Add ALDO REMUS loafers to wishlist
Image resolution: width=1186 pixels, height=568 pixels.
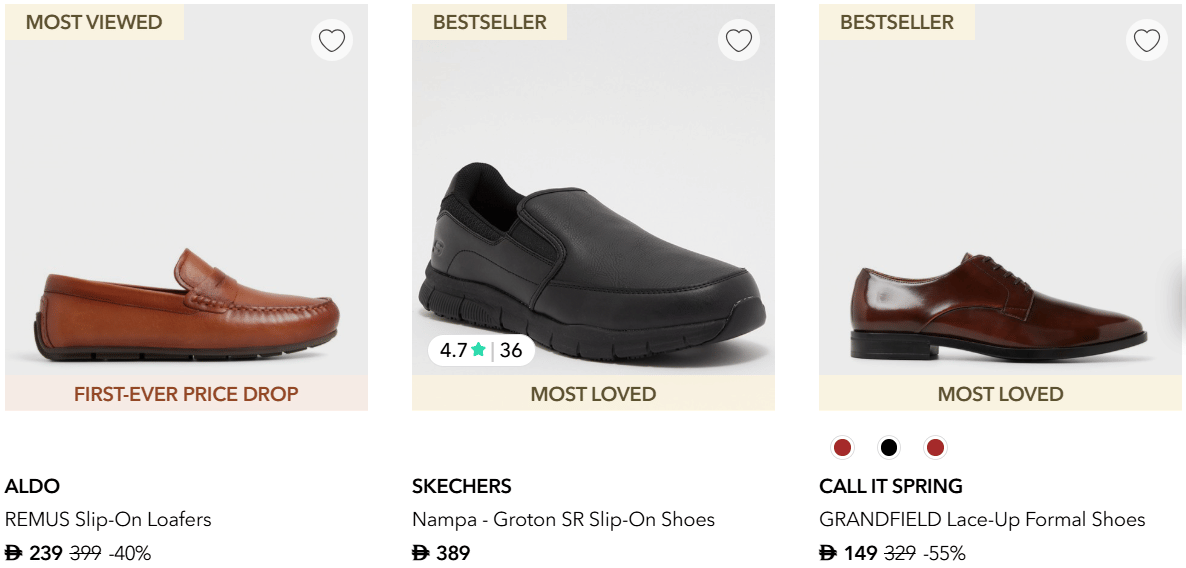tap(331, 41)
